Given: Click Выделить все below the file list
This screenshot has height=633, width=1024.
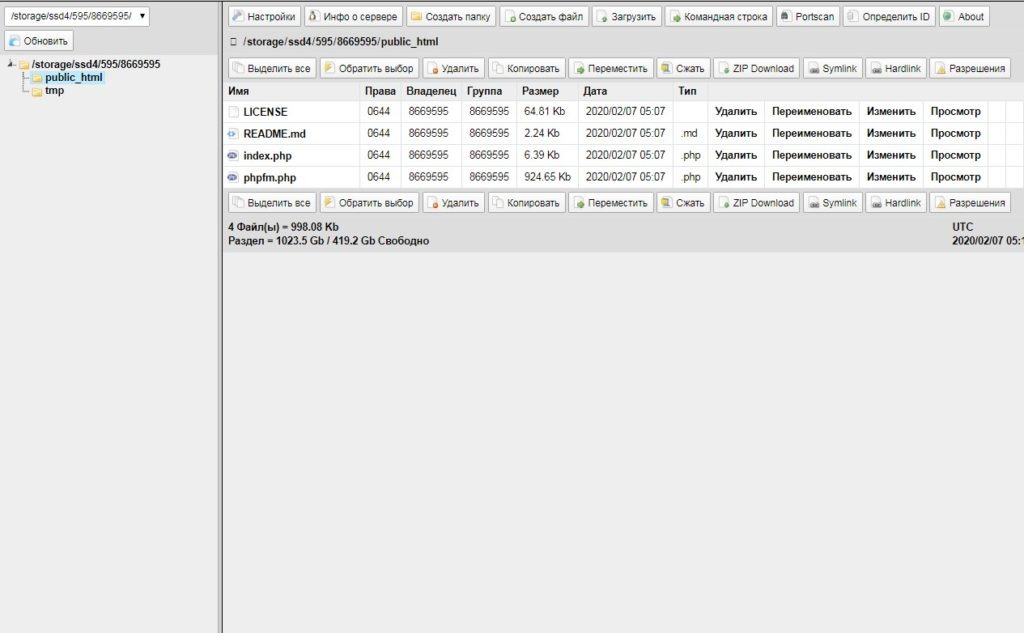Looking at the screenshot, I should tap(272, 203).
